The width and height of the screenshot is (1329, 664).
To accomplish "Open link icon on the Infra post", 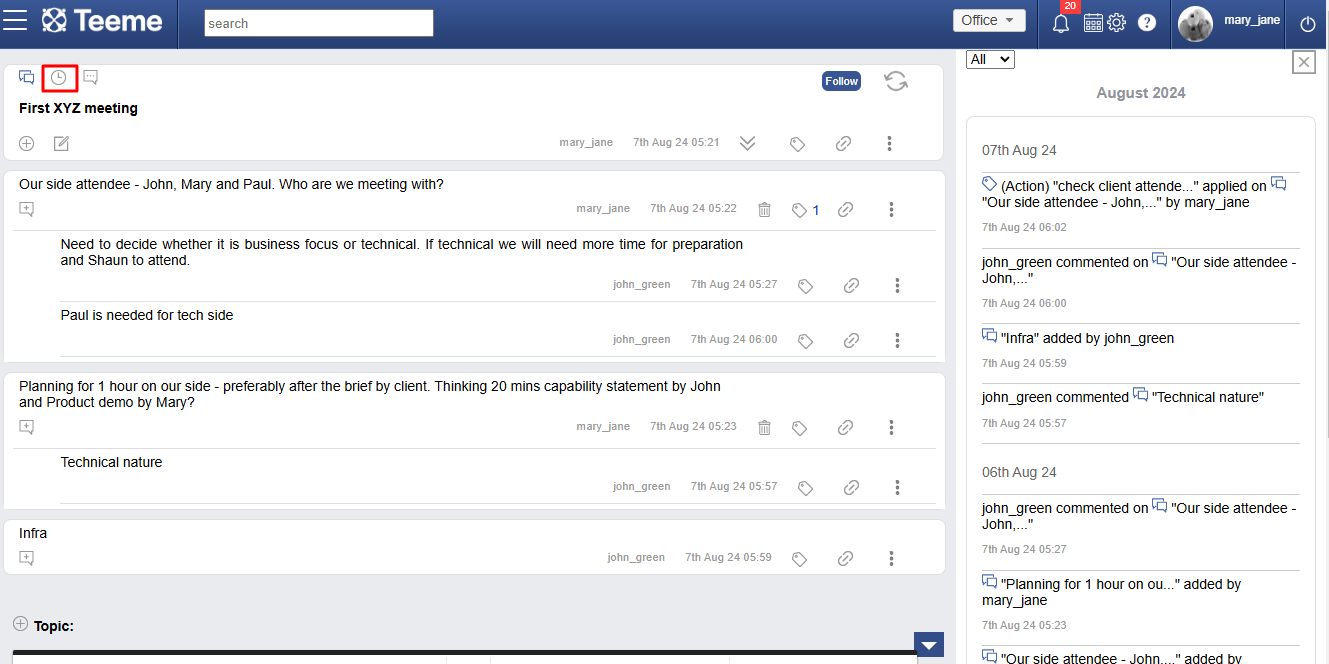I will (845, 559).
